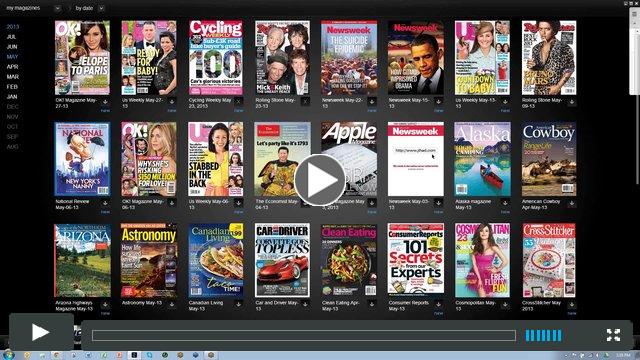Screen dimensions: 640x360
Task: Open the Astronomy magazine cover
Action: point(149,260)
